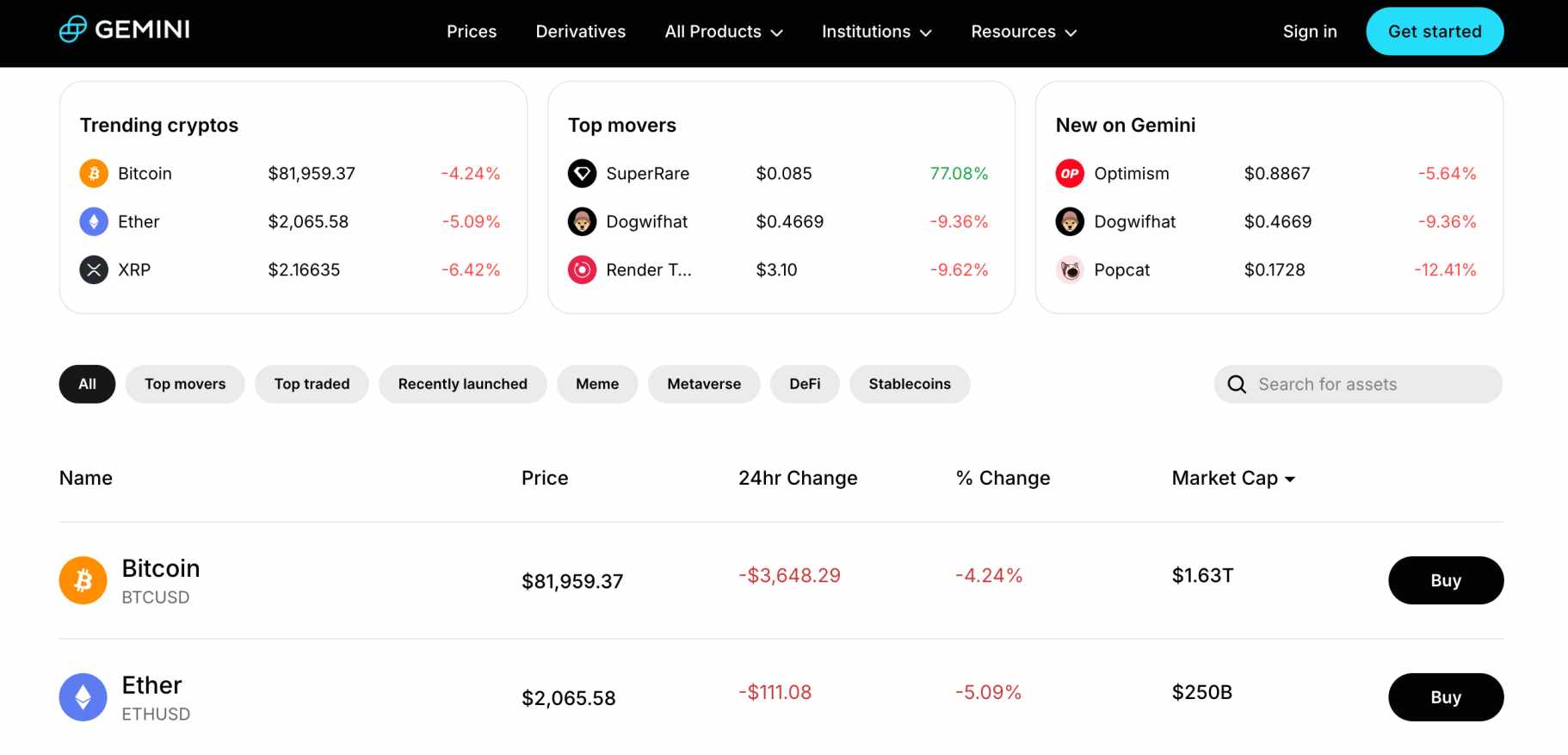Open the Prices nav link
The image size is (1568, 755).
coord(472,32)
